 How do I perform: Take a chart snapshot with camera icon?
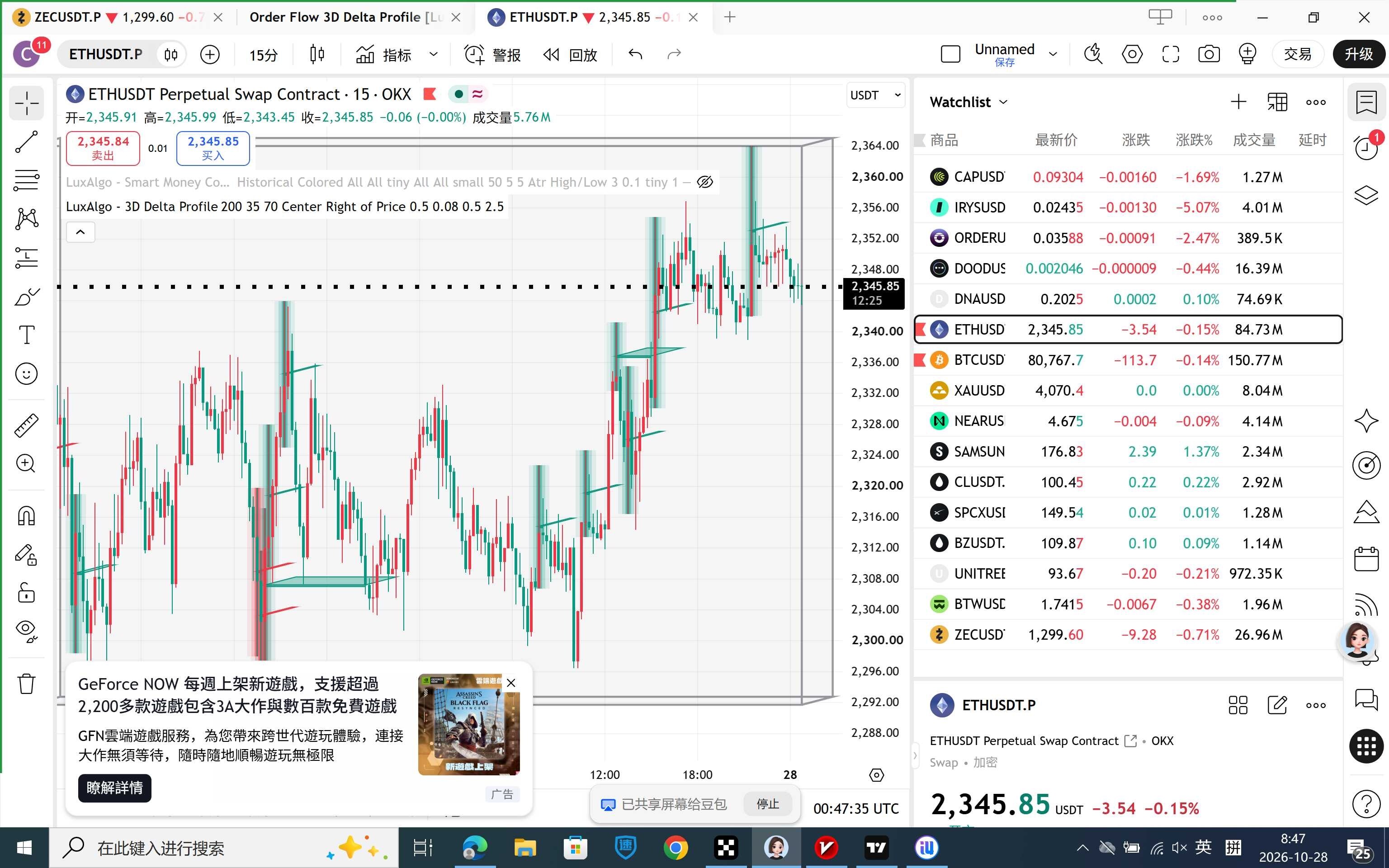(x=1209, y=55)
